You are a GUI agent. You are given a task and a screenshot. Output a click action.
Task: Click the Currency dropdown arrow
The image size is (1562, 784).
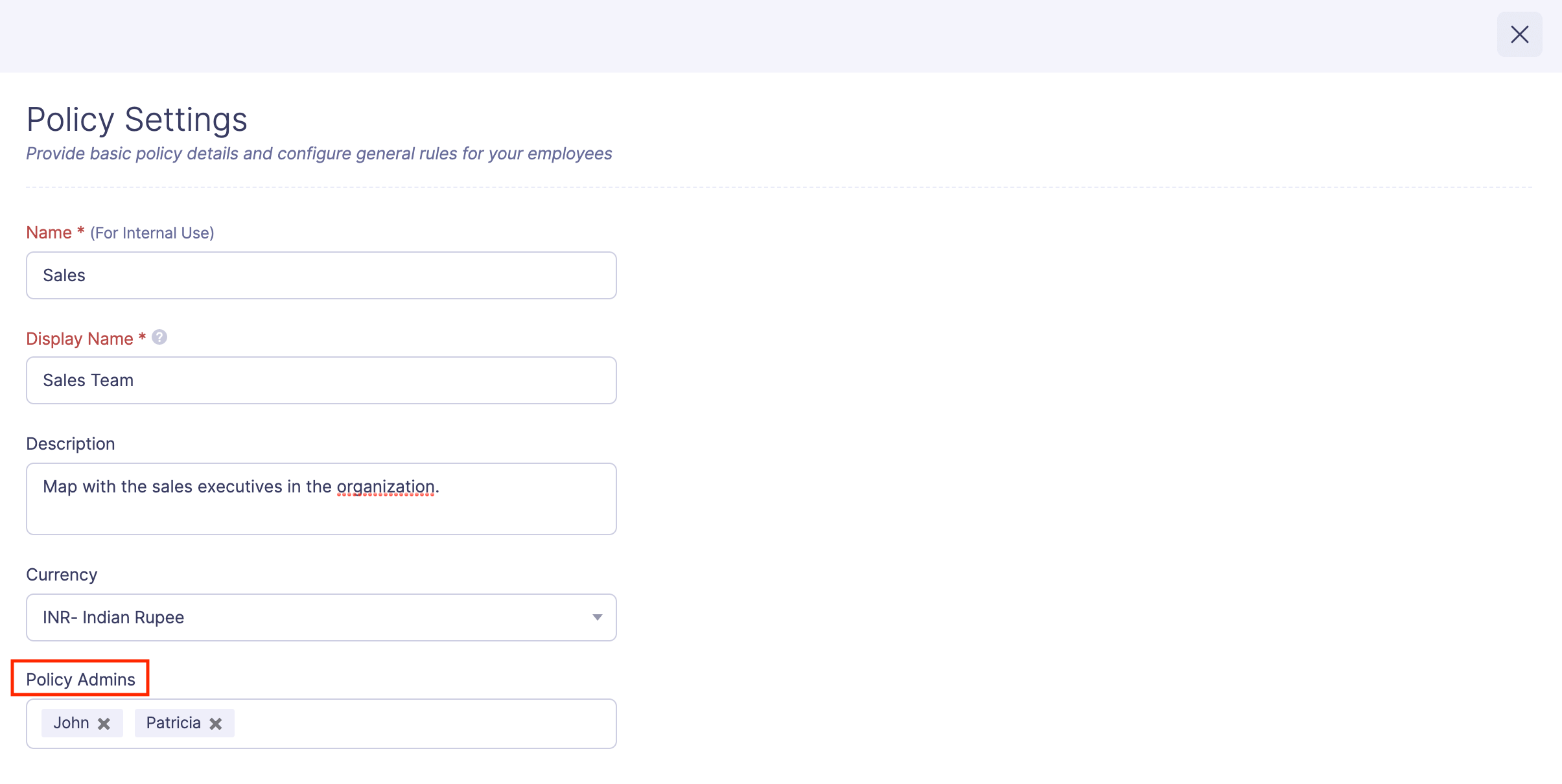click(596, 617)
